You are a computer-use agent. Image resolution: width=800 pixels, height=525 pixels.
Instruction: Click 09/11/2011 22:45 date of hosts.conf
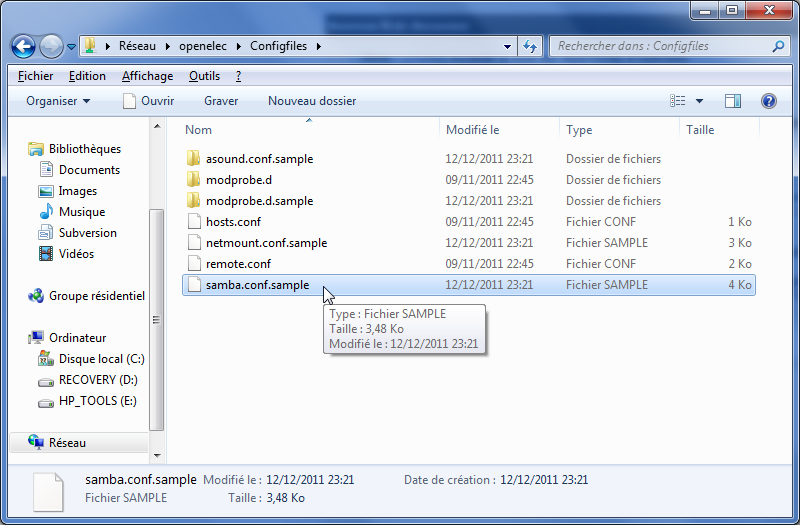coord(489,221)
